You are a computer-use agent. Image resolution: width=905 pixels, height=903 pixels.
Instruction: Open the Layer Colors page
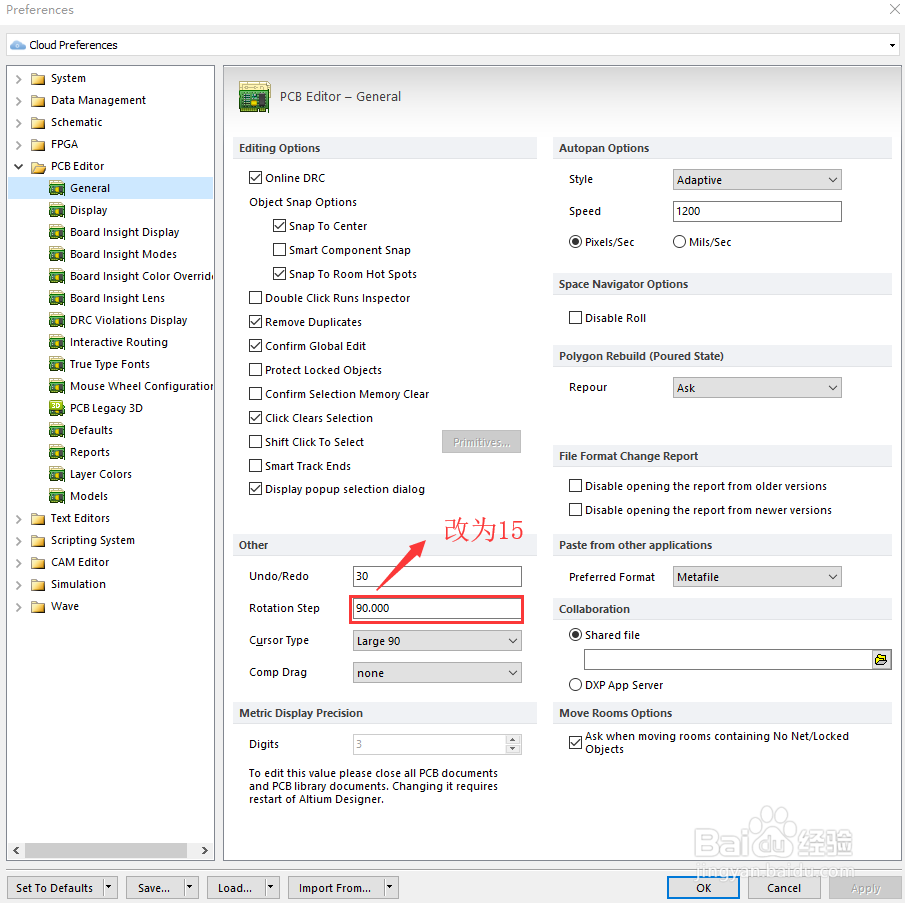100,474
